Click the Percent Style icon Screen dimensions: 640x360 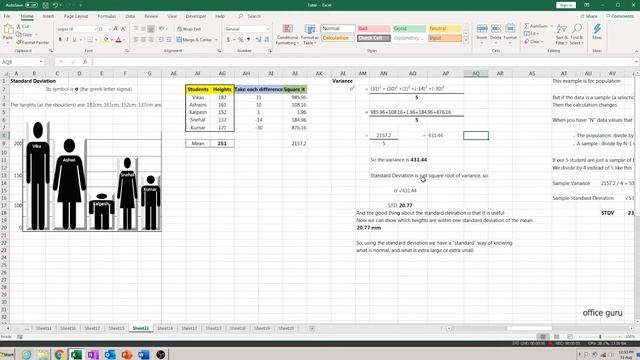coord(241,40)
